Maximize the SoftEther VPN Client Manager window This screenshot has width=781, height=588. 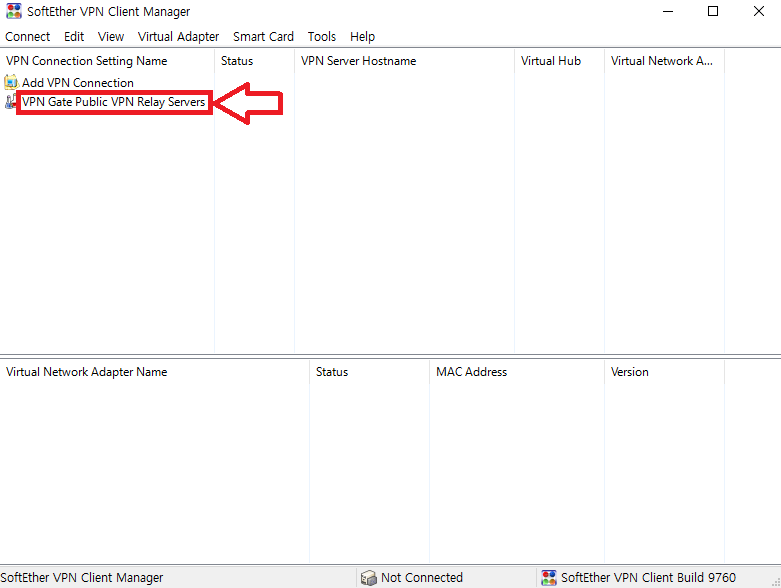[713, 11]
